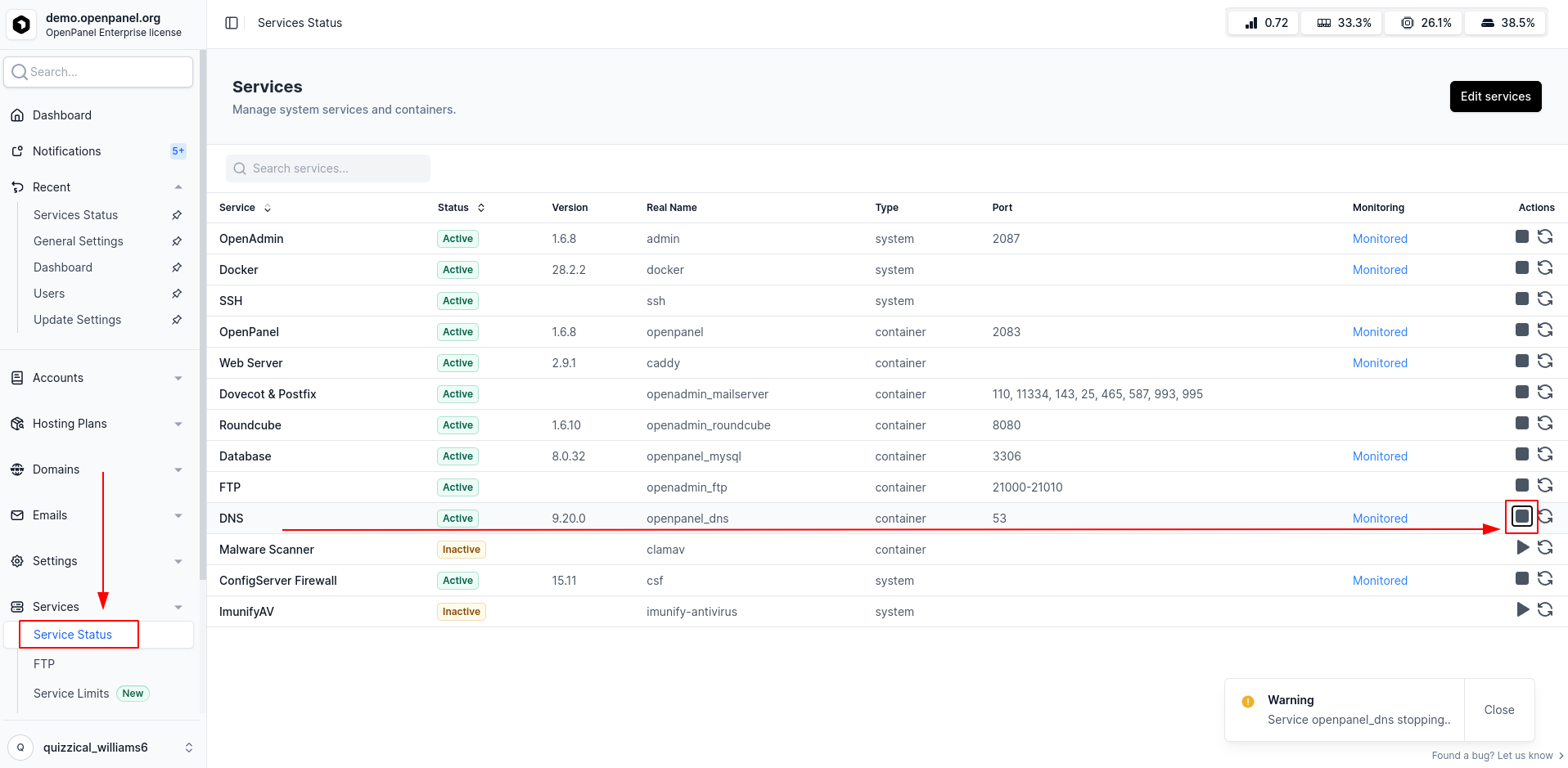Image resolution: width=1568 pixels, height=768 pixels.
Task: Close the warning notification
Action: tap(1499, 710)
